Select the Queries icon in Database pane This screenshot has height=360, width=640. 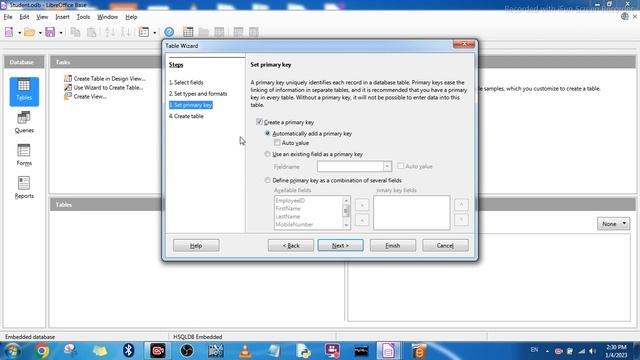[x=24, y=123]
